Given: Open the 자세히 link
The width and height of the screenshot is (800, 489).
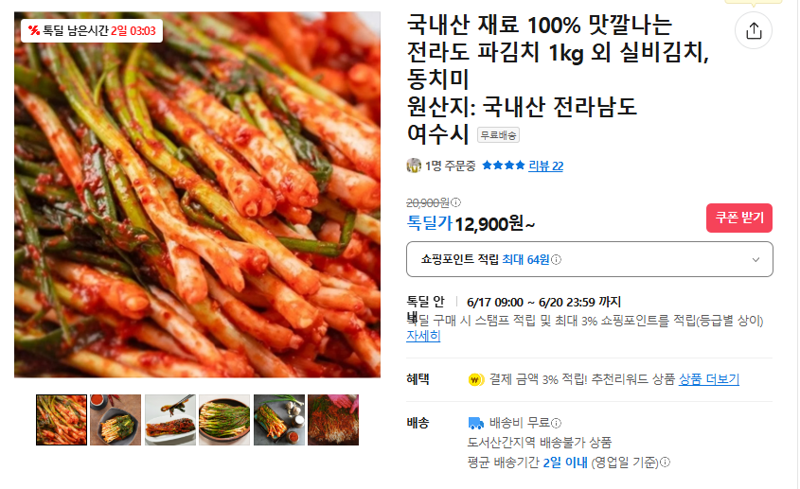Looking at the screenshot, I should [x=423, y=336].
